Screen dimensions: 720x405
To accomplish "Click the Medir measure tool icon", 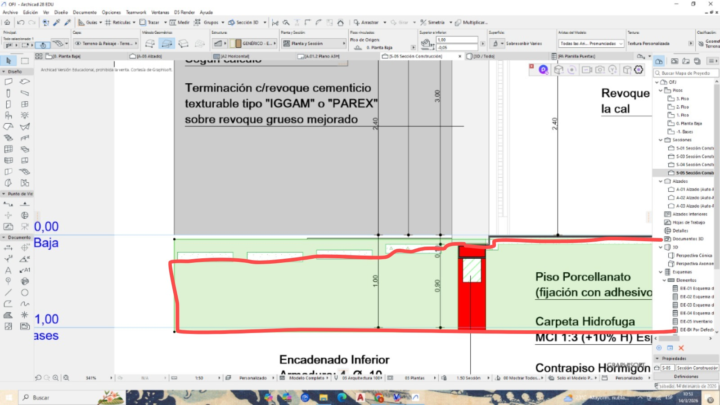I will tap(173, 21).
